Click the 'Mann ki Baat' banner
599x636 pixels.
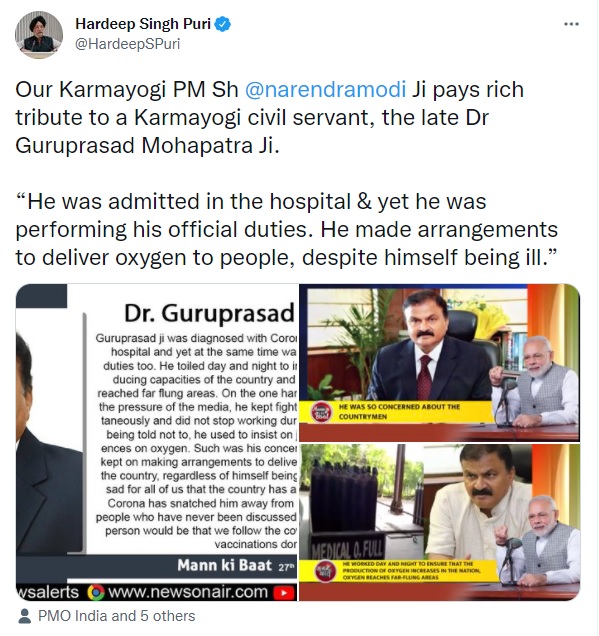tap(224, 565)
